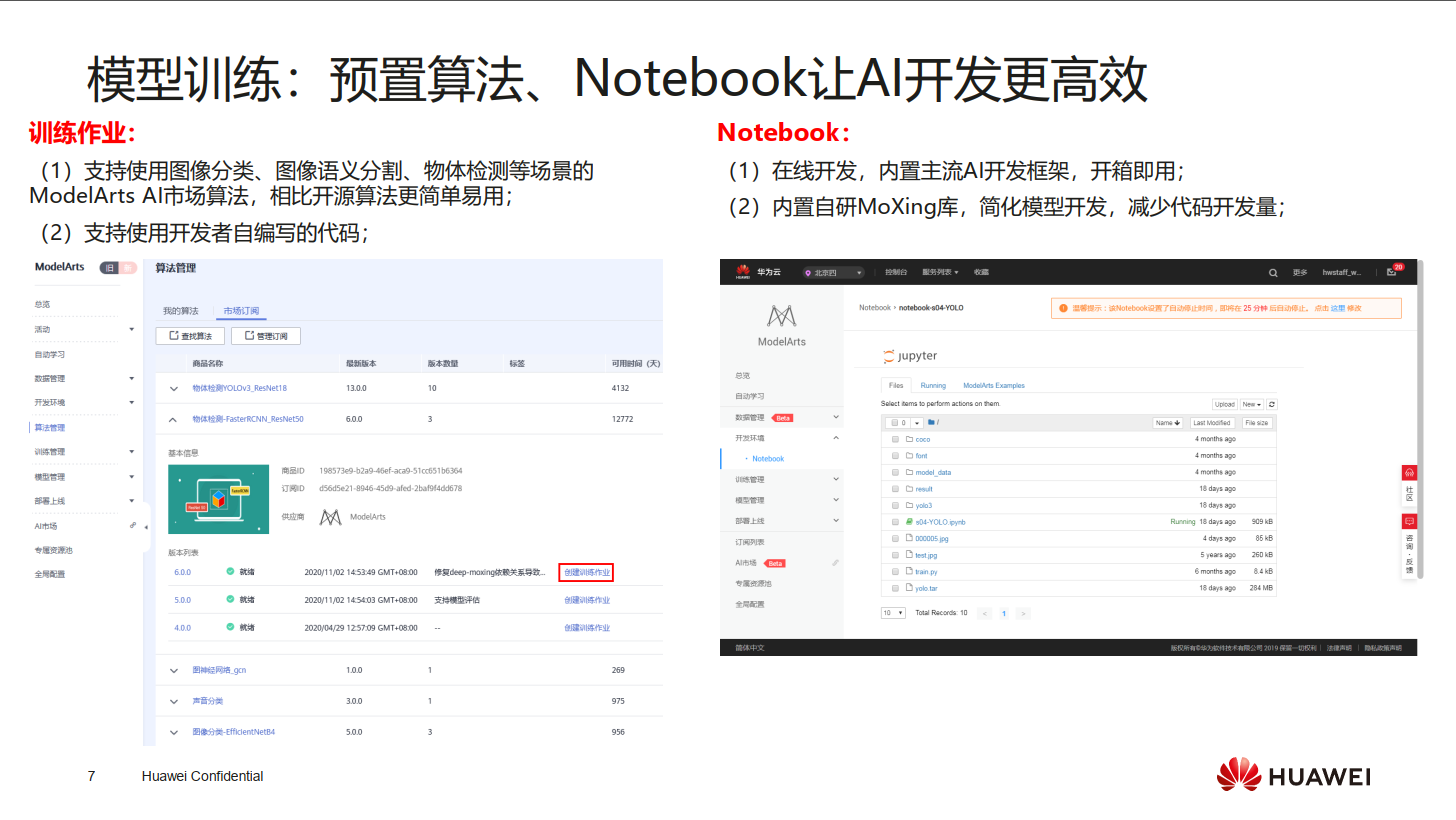
Task: Open the coco folder icon
Action: (910, 439)
